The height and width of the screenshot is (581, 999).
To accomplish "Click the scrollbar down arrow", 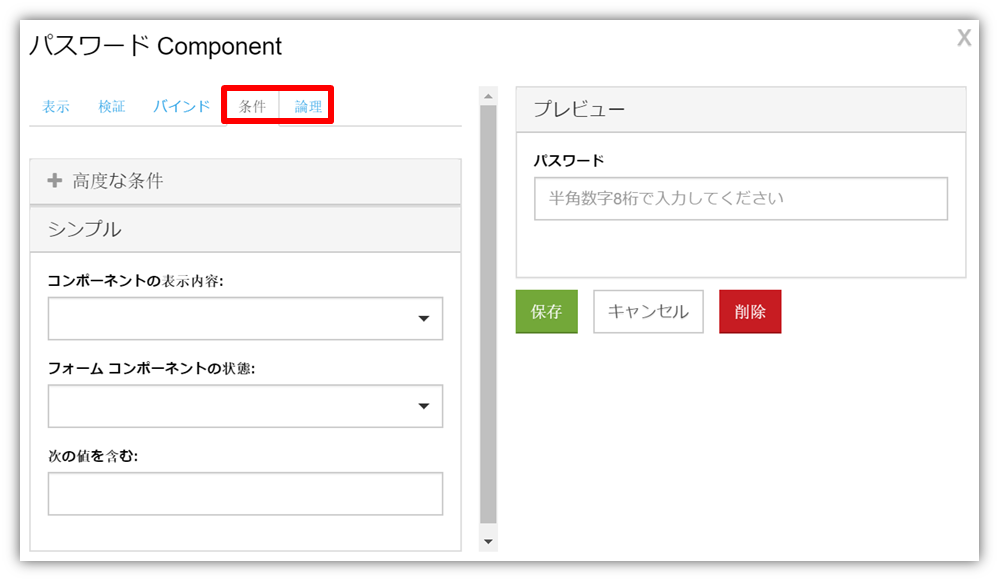I will click(x=488, y=542).
